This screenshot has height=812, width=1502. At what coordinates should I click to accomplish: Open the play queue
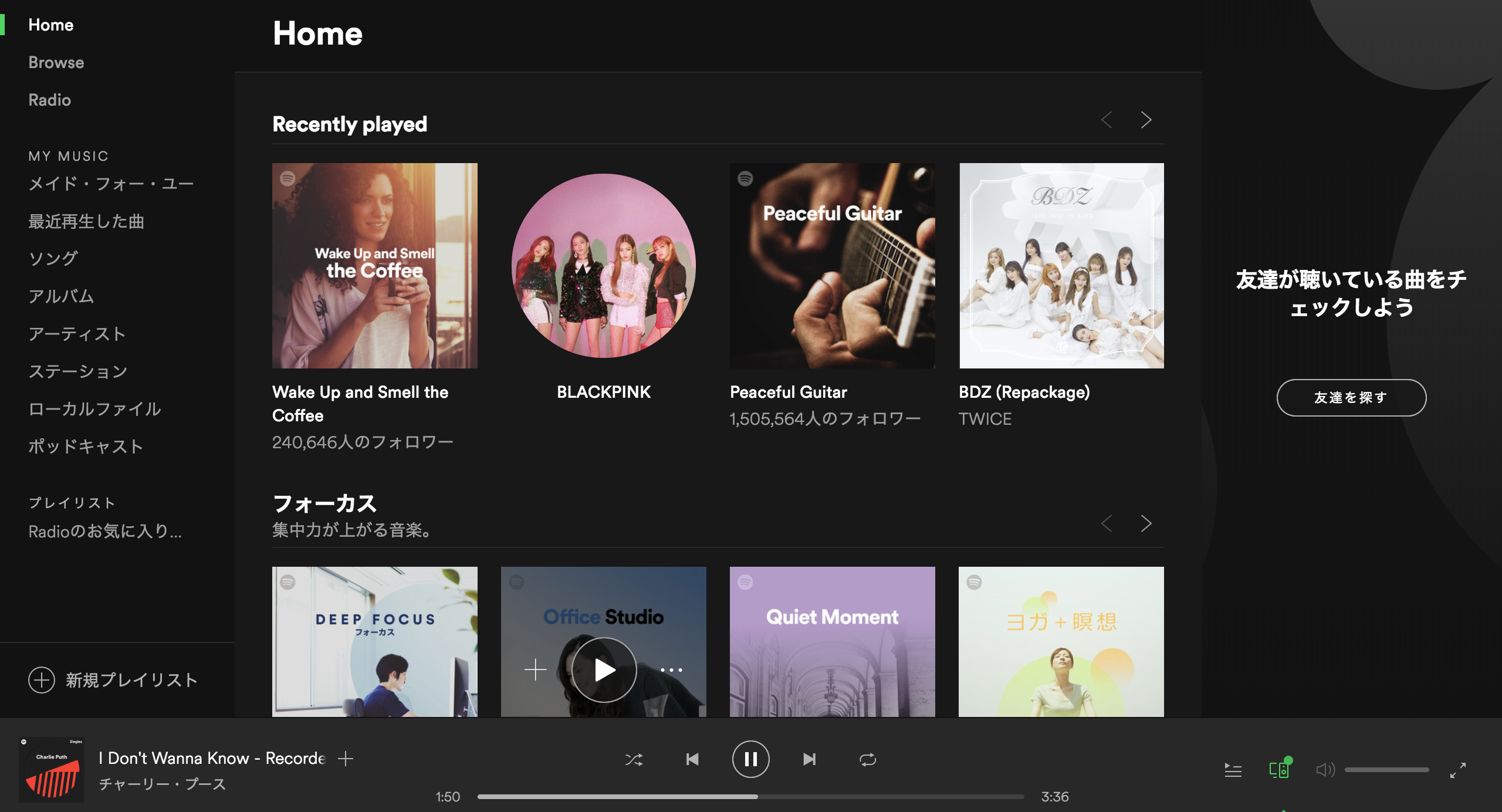[x=1233, y=770]
